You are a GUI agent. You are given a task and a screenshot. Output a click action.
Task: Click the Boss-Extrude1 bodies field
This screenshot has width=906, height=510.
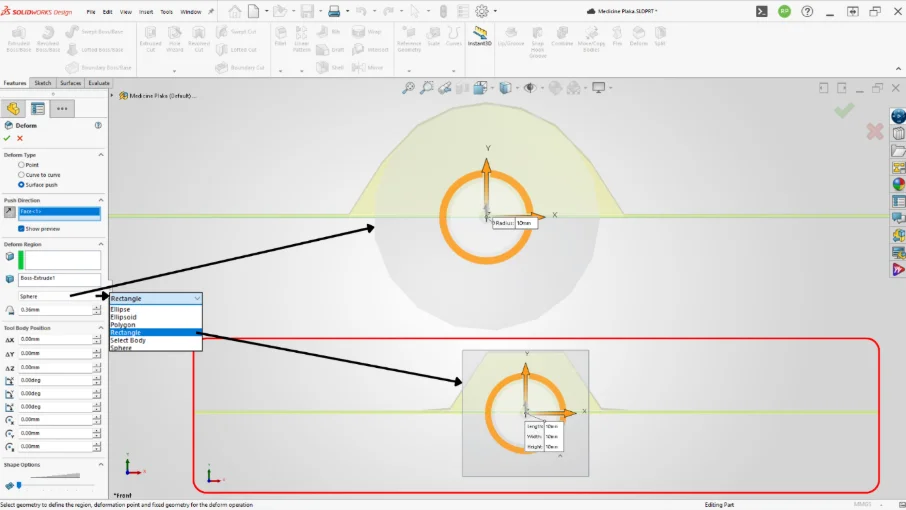click(x=60, y=279)
